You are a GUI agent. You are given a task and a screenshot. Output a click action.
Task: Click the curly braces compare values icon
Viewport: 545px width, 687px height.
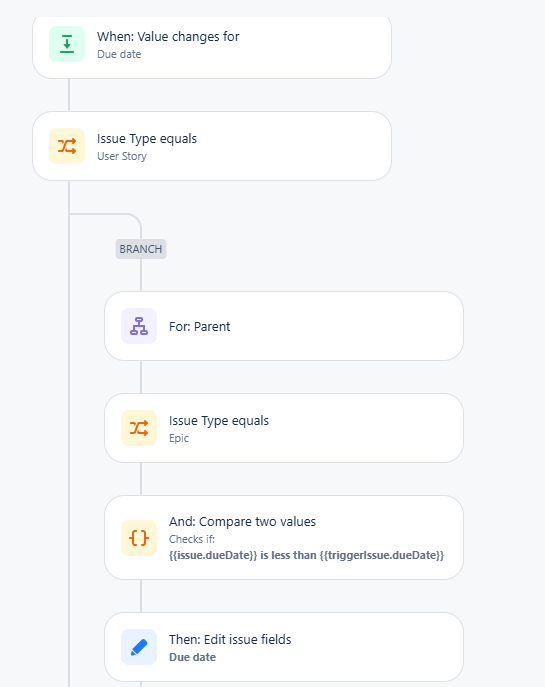click(x=139, y=538)
